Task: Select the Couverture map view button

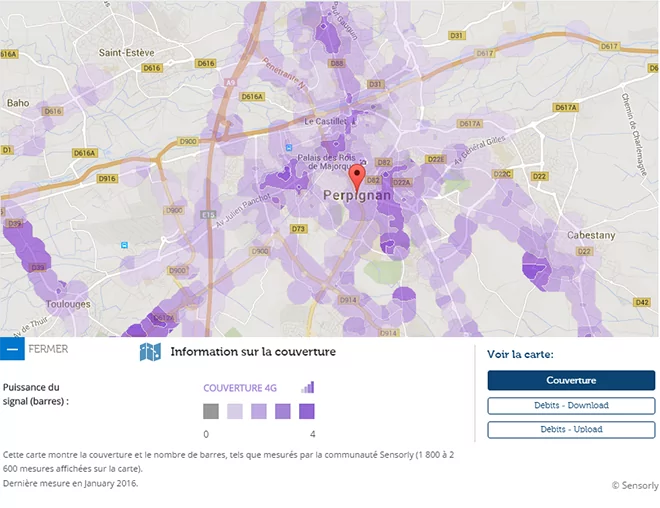Action: [571, 380]
